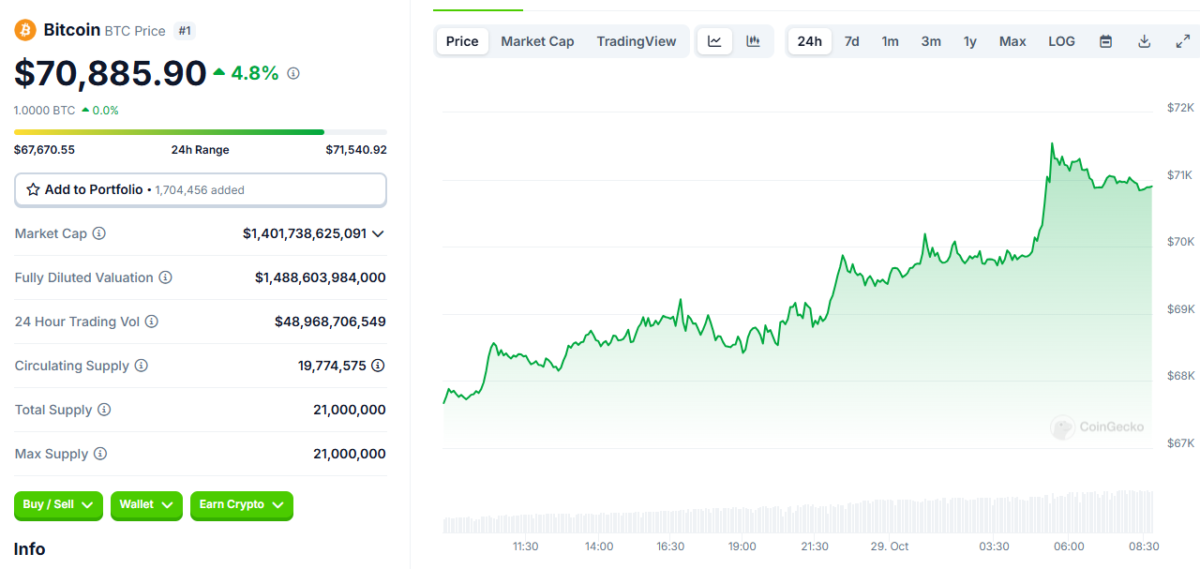Screen dimensions: 1200x569
Task: Click info icon next to 4.8% change
Action: (293, 73)
